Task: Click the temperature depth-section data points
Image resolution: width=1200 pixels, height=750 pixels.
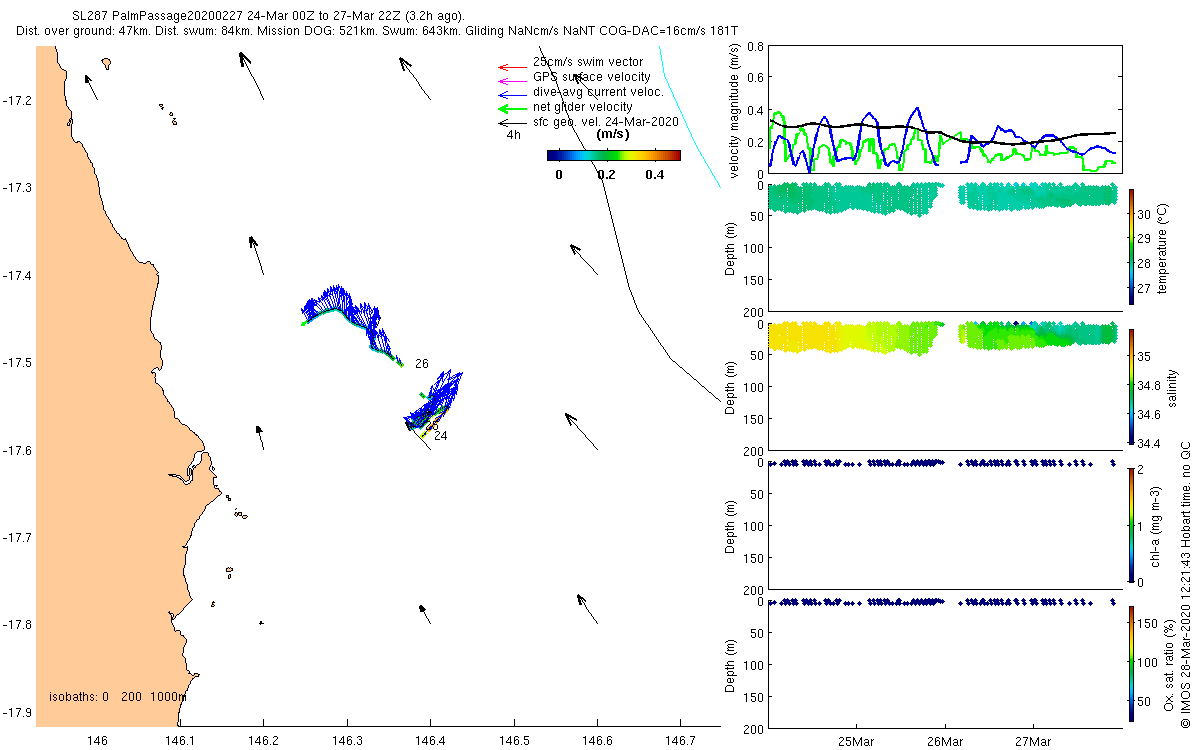Action: (940, 197)
